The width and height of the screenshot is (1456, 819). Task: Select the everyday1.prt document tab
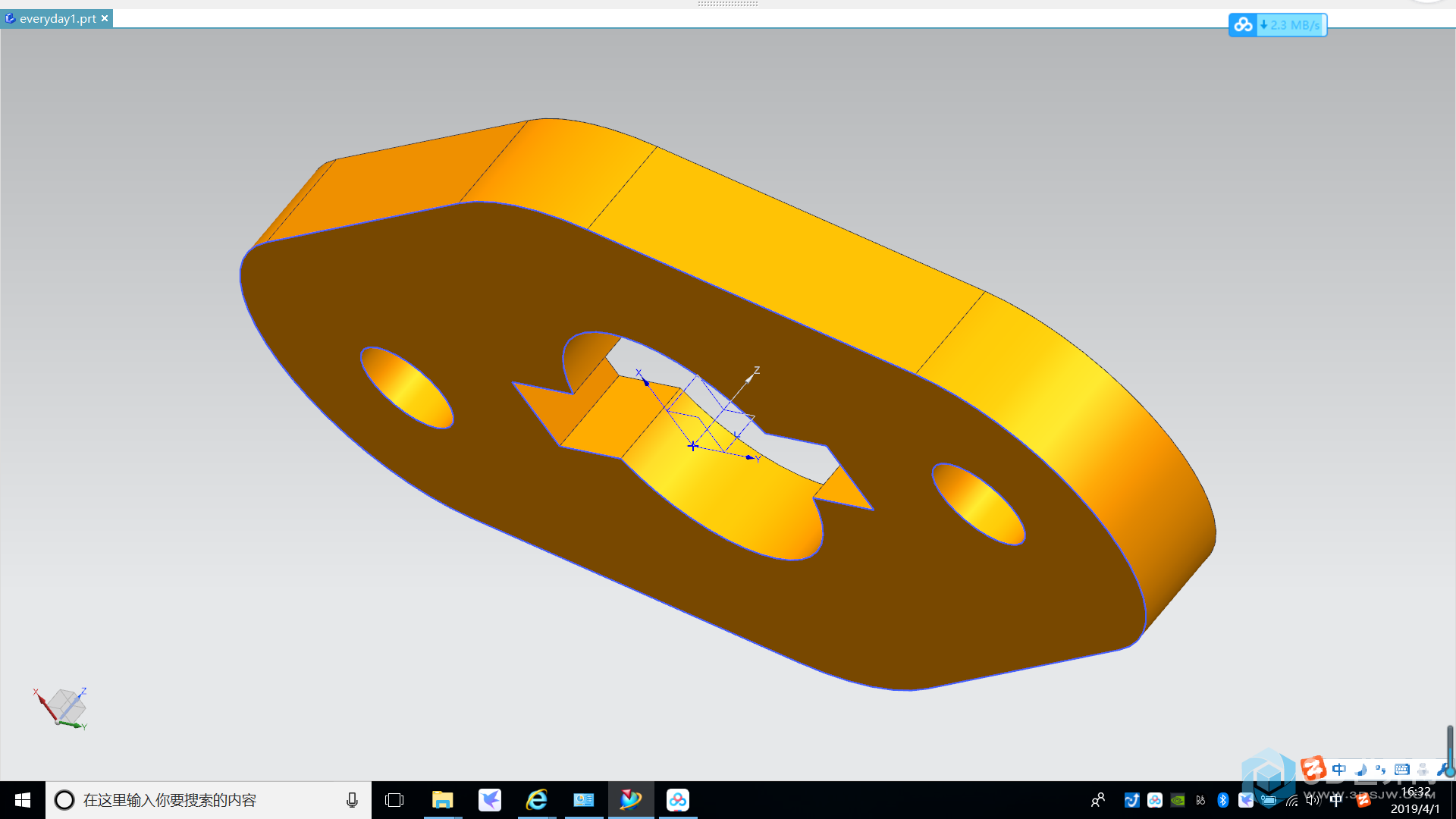[57, 18]
